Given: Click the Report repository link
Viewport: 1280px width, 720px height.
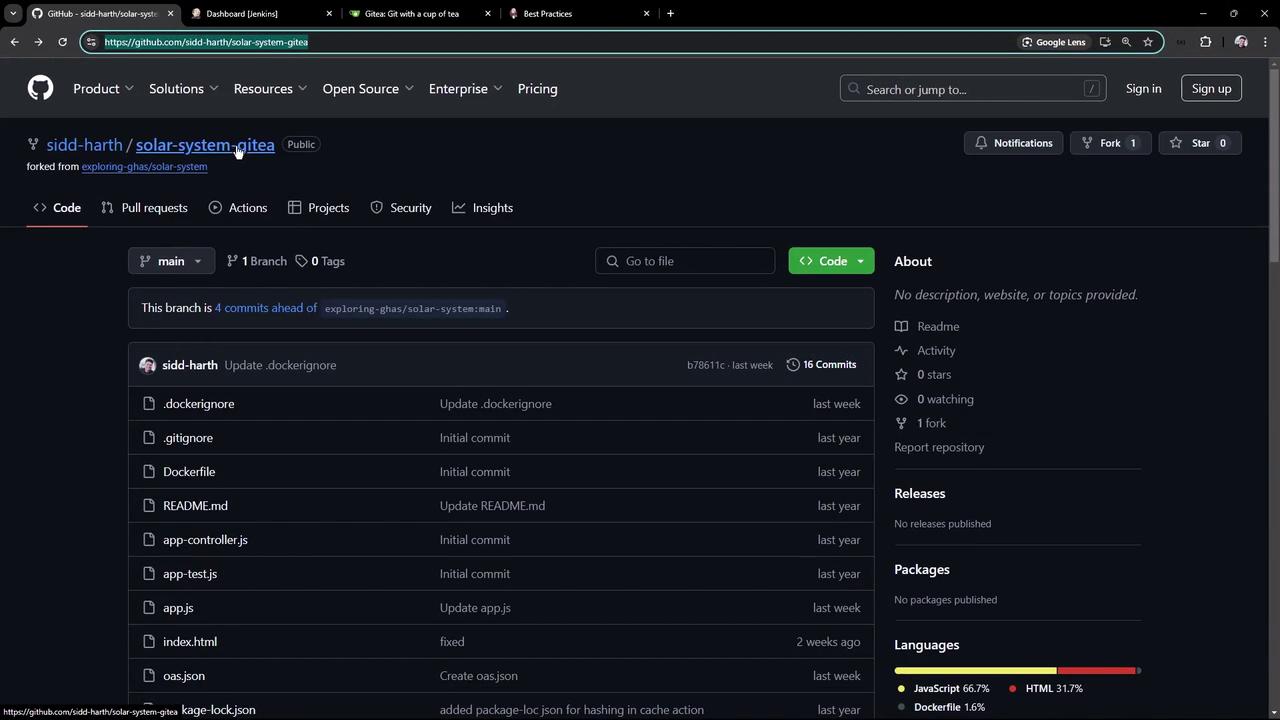Looking at the screenshot, I should click(939, 447).
